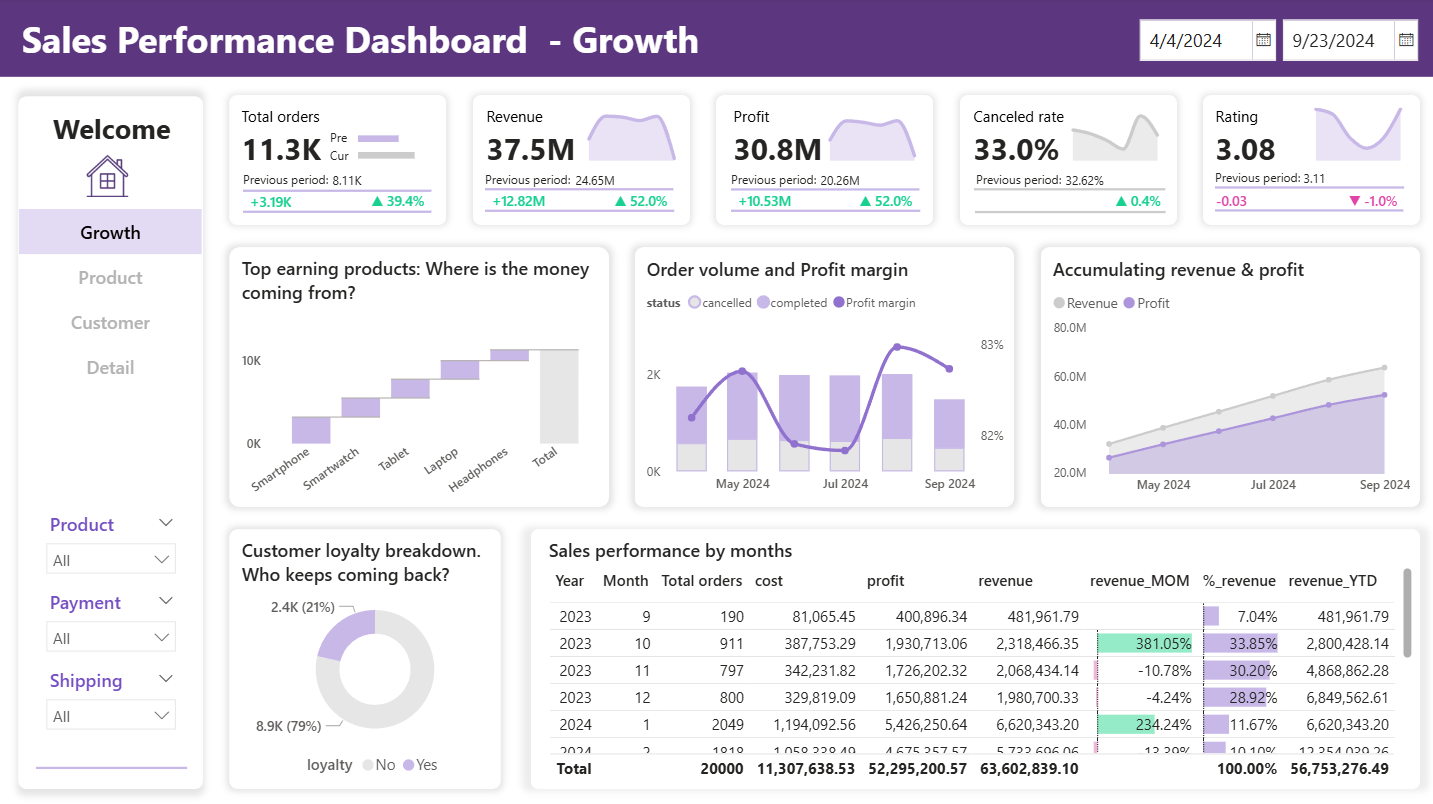Click the sales table vertical scrollbar
Image resolution: width=1433 pixels, height=804 pixels.
click(x=1407, y=612)
